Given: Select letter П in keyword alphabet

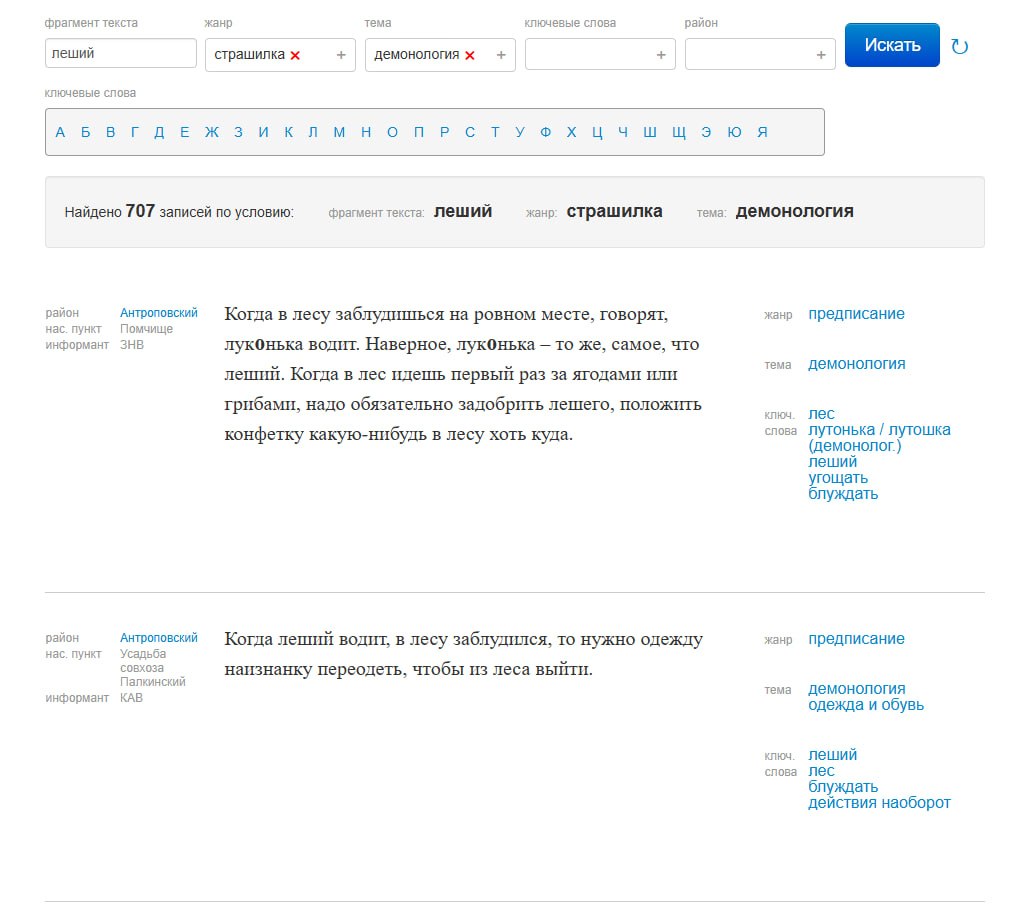Looking at the screenshot, I should point(419,133).
